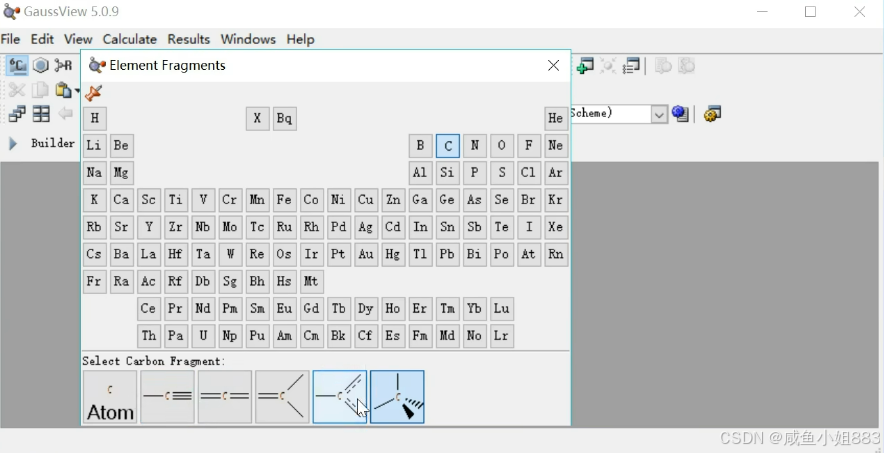The width and height of the screenshot is (884, 453).
Task: Pick element Au
Action: [x=366, y=254]
